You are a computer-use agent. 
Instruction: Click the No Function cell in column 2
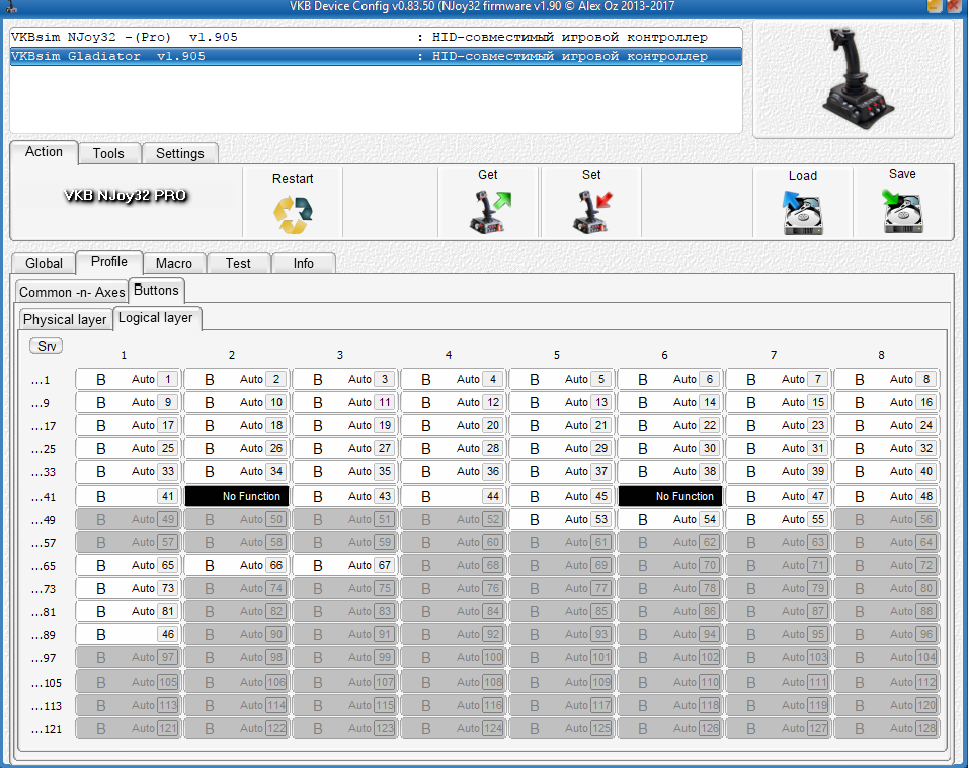pos(237,496)
